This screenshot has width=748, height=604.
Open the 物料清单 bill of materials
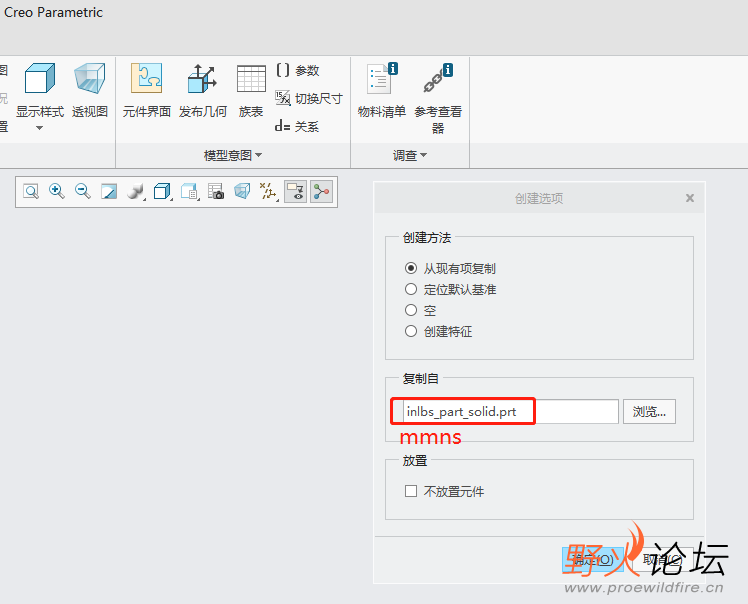tap(382, 91)
